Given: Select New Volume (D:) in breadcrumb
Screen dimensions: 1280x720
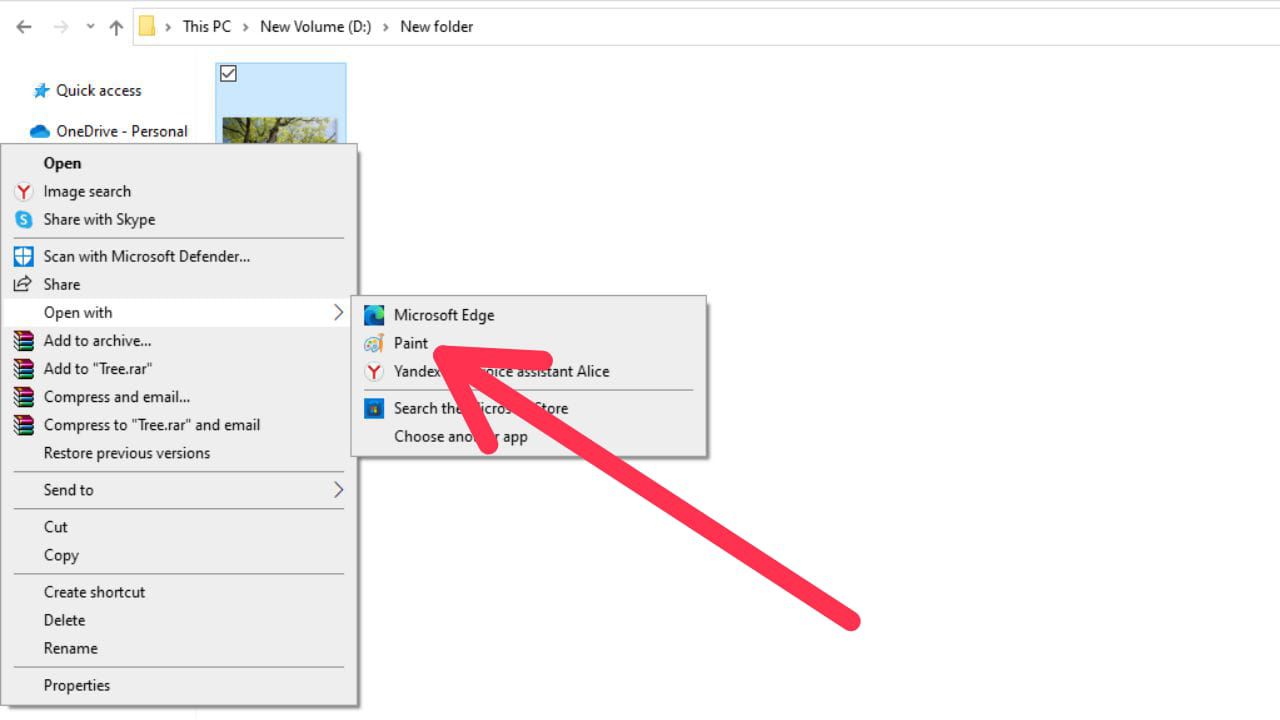Looking at the screenshot, I should pyautogui.click(x=315, y=27).
